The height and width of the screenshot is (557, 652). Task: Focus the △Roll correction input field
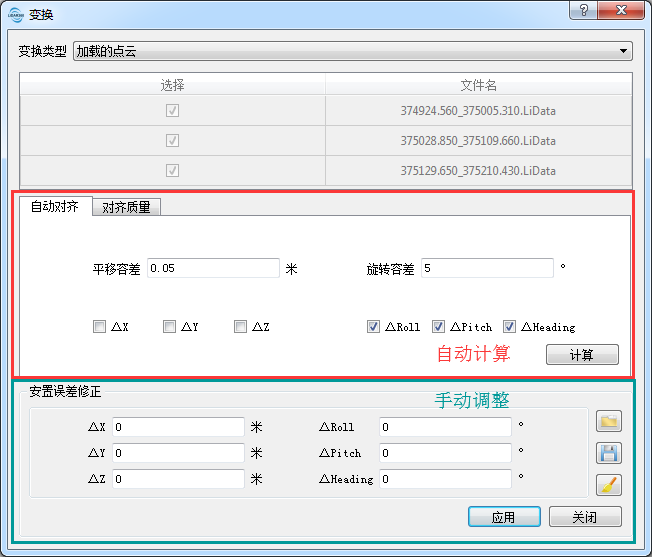point(445,427)
